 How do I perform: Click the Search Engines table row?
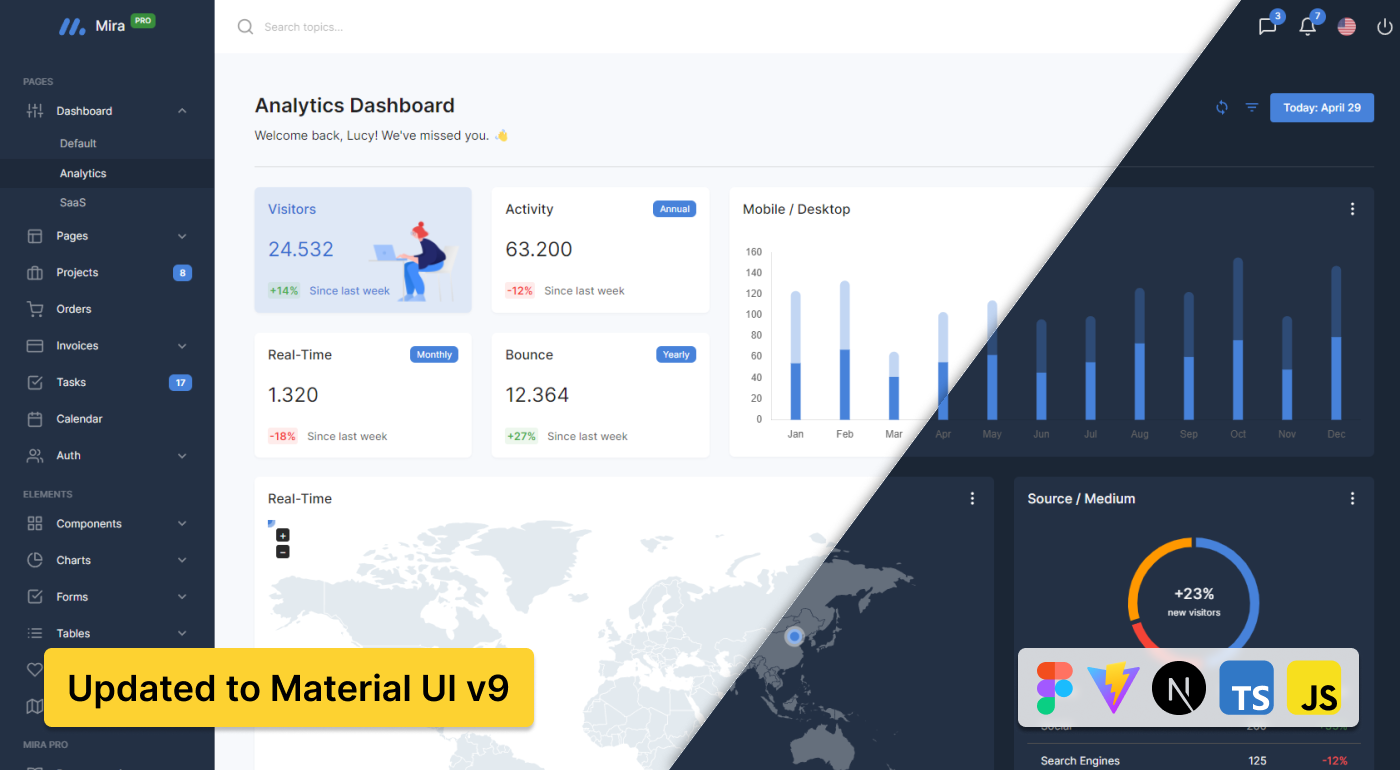click(x=1194, y=761)
